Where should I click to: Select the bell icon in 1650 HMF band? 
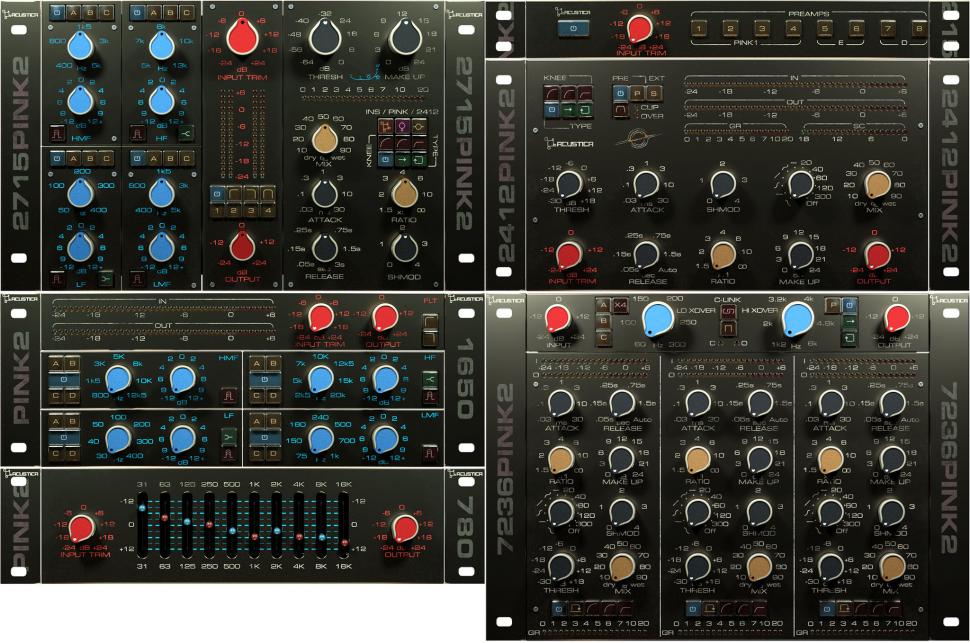tap(229, 395)
